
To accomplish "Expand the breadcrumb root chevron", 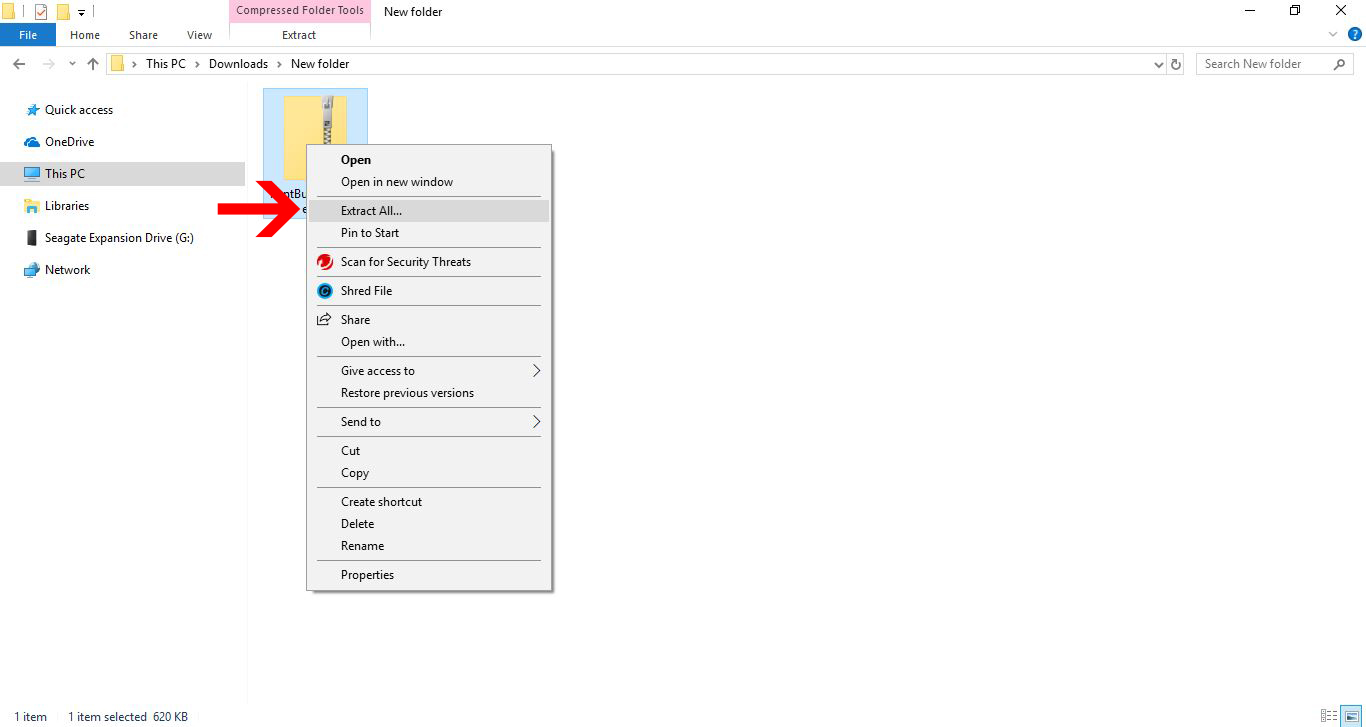I will click(x=134, y=64).
